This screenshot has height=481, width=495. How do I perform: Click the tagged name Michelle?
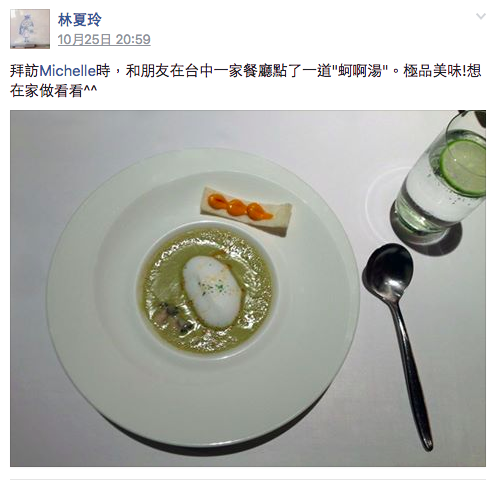pos(67,71)
